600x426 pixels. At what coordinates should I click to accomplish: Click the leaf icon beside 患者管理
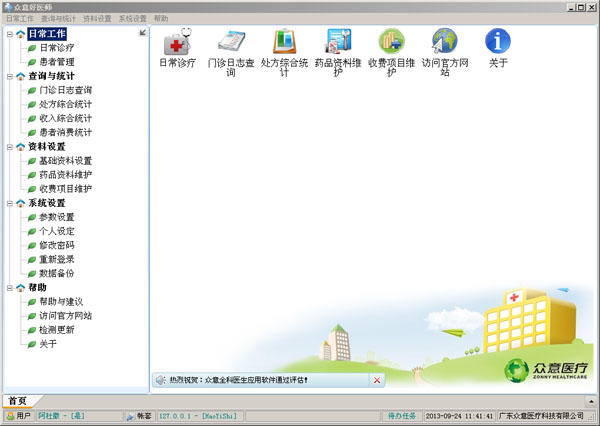[32, 62]
